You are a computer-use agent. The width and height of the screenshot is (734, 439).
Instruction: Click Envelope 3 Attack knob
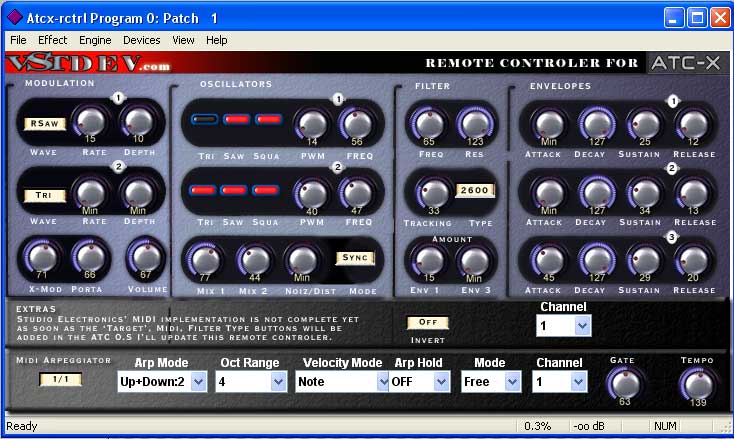[549, 260]
